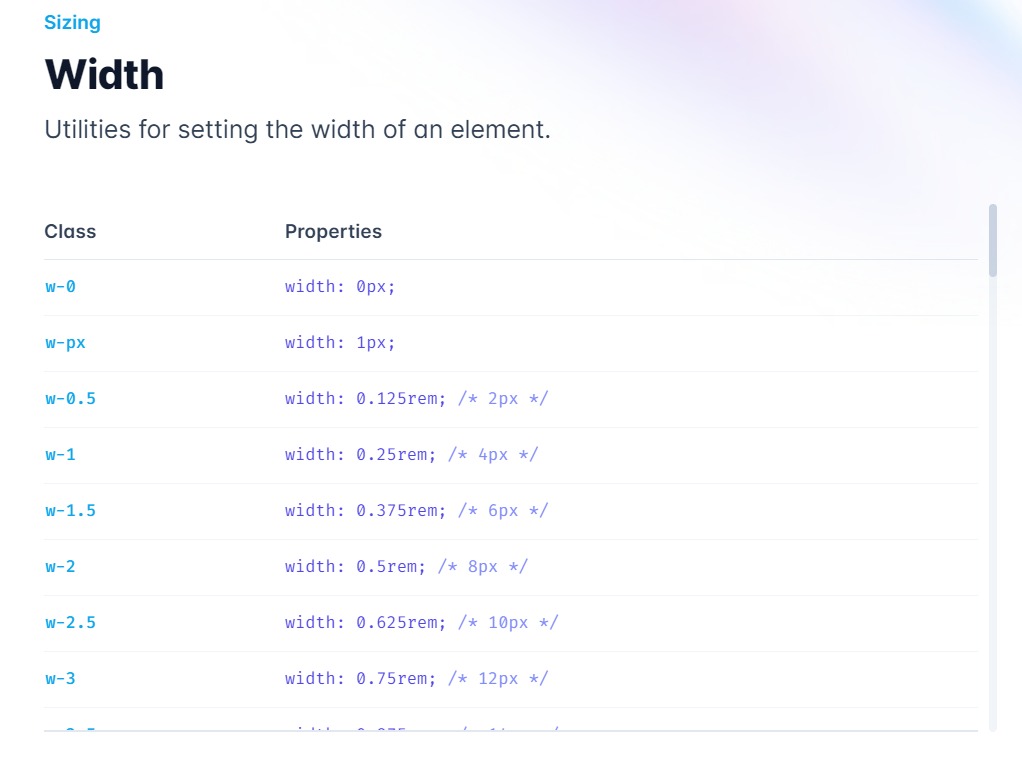Screen dimensions: 1022x768
Task: Select the w-2.5 class entry
Action: (70, 622)
